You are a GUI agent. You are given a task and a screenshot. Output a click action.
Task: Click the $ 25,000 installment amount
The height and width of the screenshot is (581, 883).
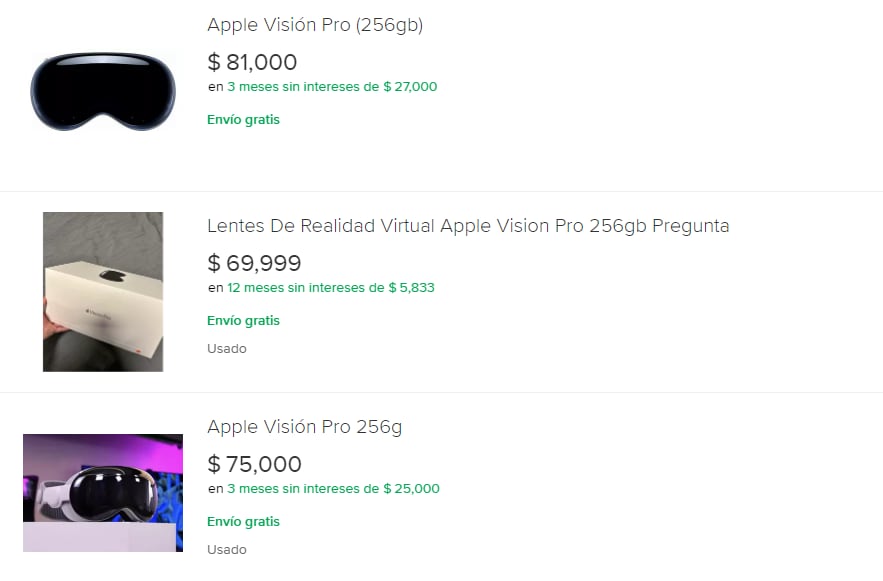click(x=411, y=489)
